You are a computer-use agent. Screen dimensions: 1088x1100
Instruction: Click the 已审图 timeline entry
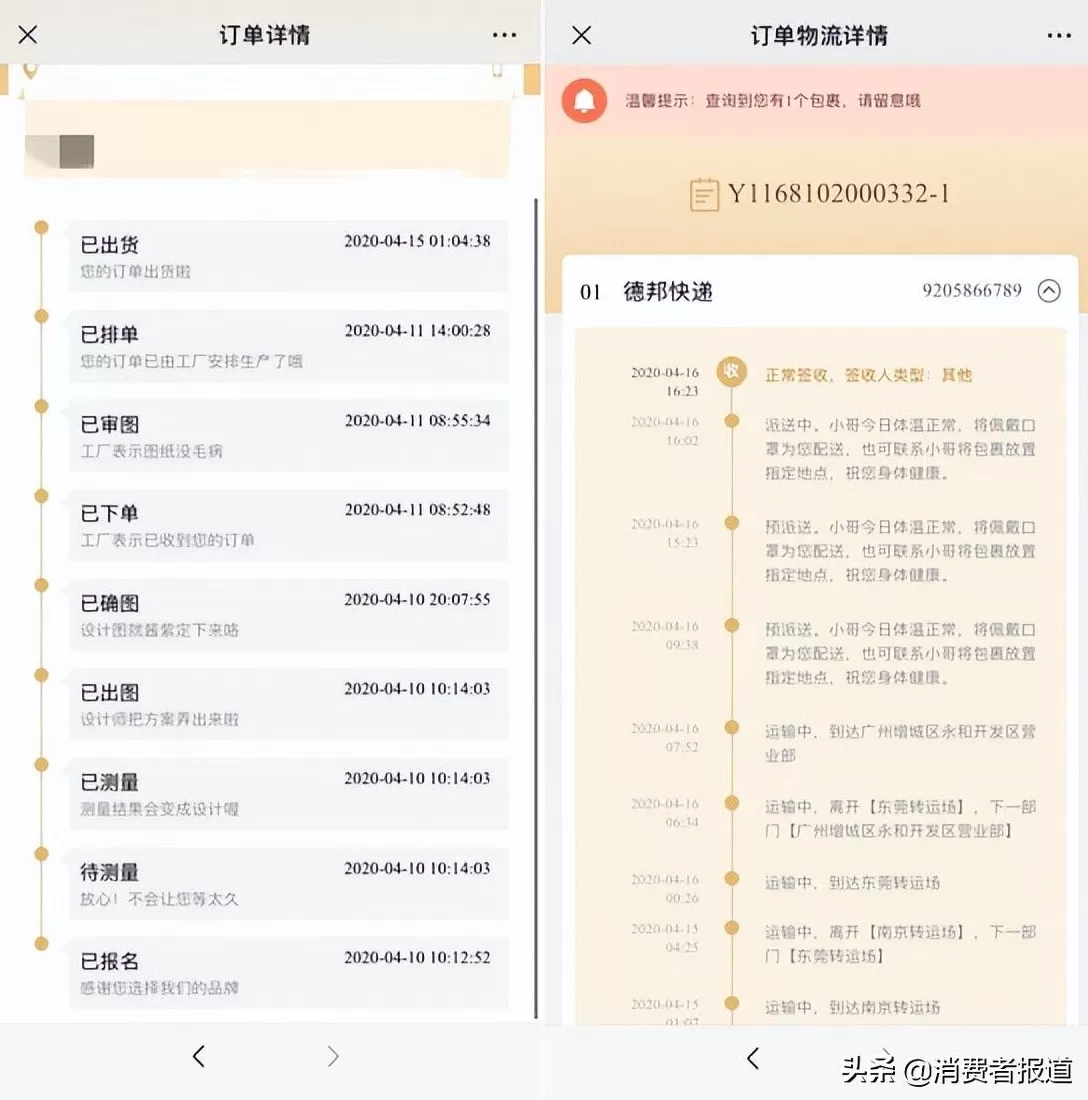coord(287,435)
